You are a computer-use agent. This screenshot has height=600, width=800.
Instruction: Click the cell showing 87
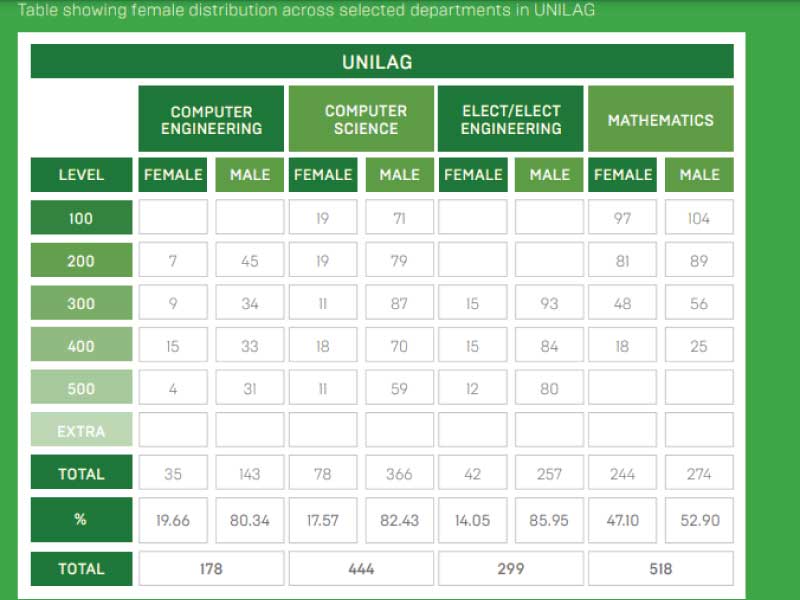click(x=399, y=303)
